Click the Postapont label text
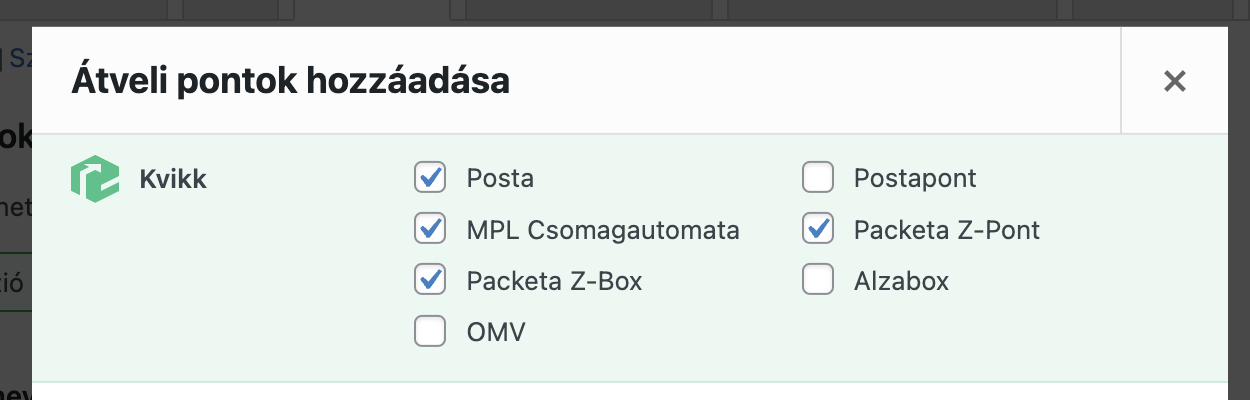 (x=915, y=179)
